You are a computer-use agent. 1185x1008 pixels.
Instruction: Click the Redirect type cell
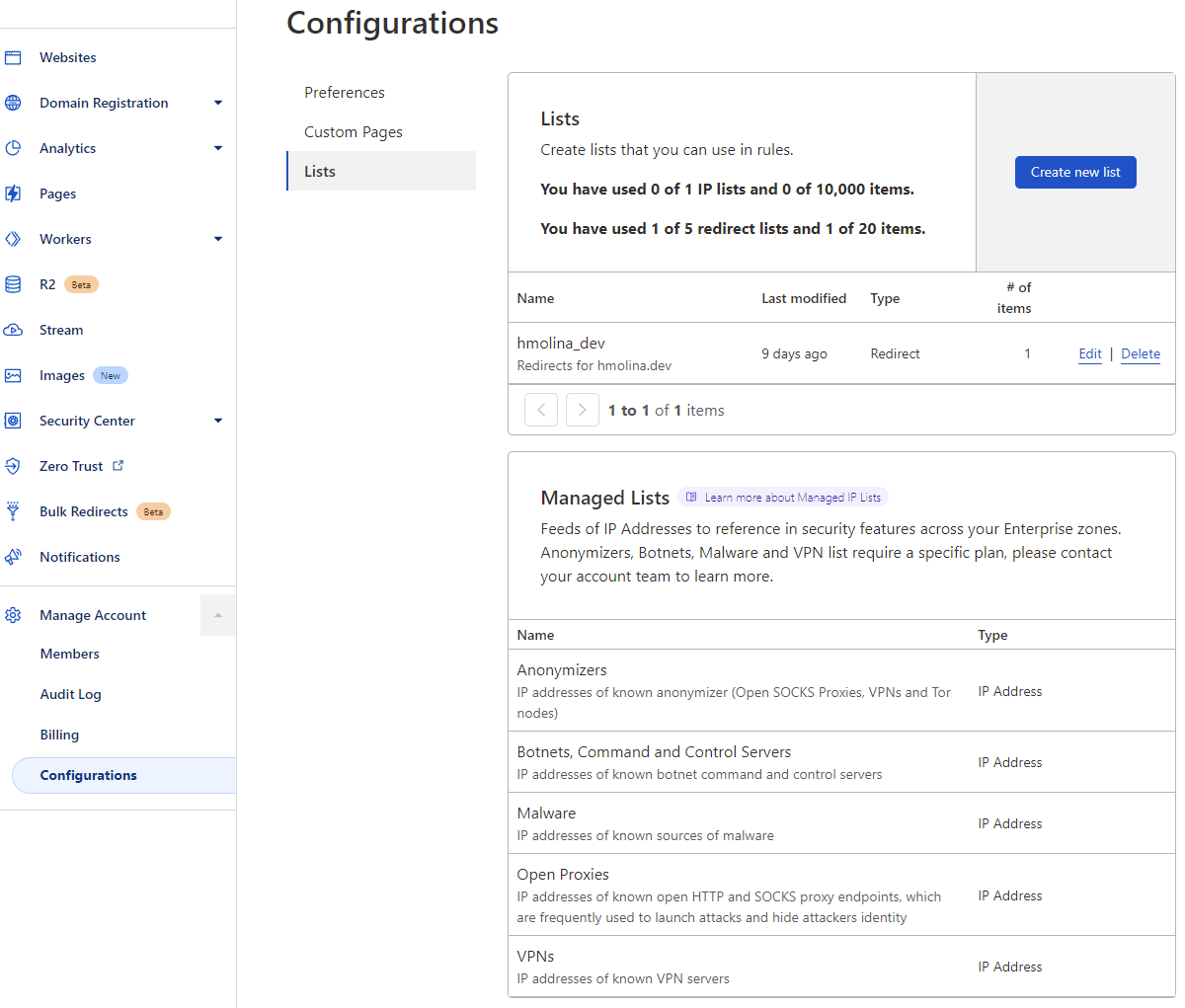pyautogui.click(x=895, y=353)
